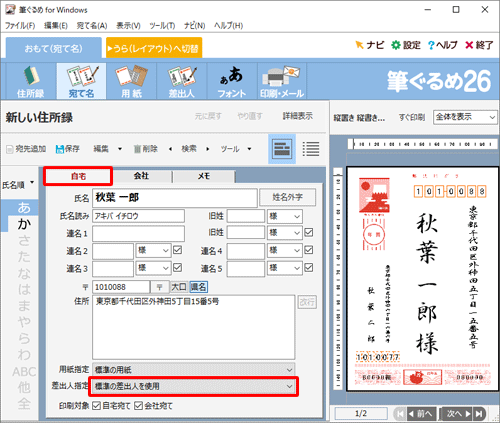Open 連名2 honorific 様 dropdown
Screen dimensions: 500x423
(x=153, y=250)
